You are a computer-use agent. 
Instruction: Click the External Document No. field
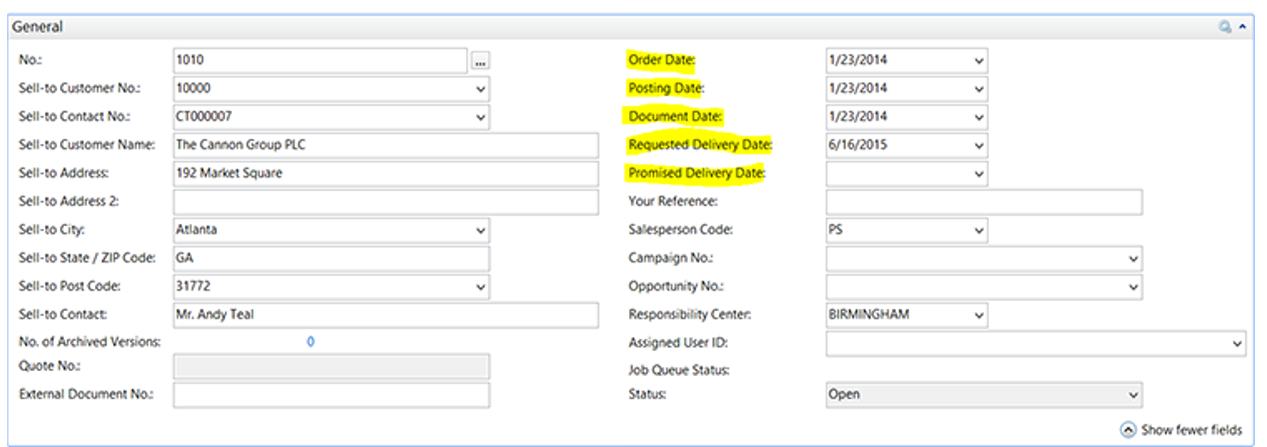[x=331, y=395]
